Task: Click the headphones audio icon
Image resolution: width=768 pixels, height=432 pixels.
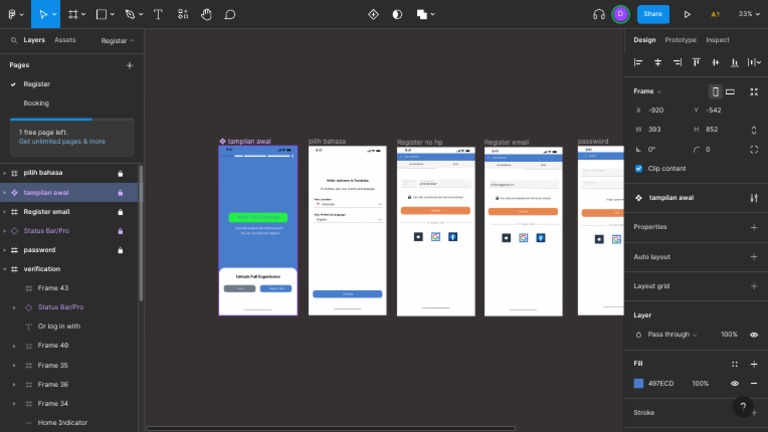Action: tap(598, 14)
